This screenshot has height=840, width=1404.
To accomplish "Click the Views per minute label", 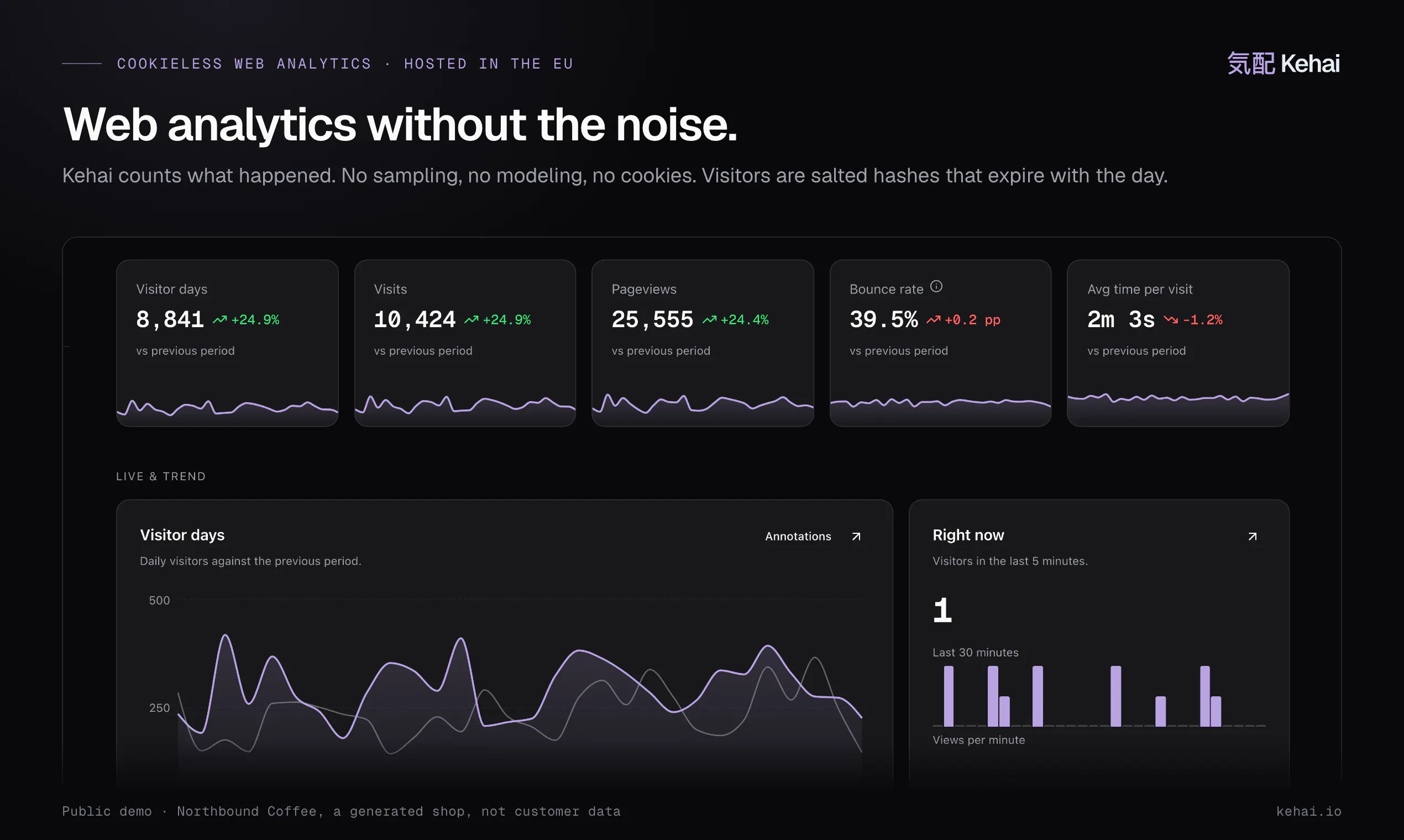I will [x=979, y=740].
